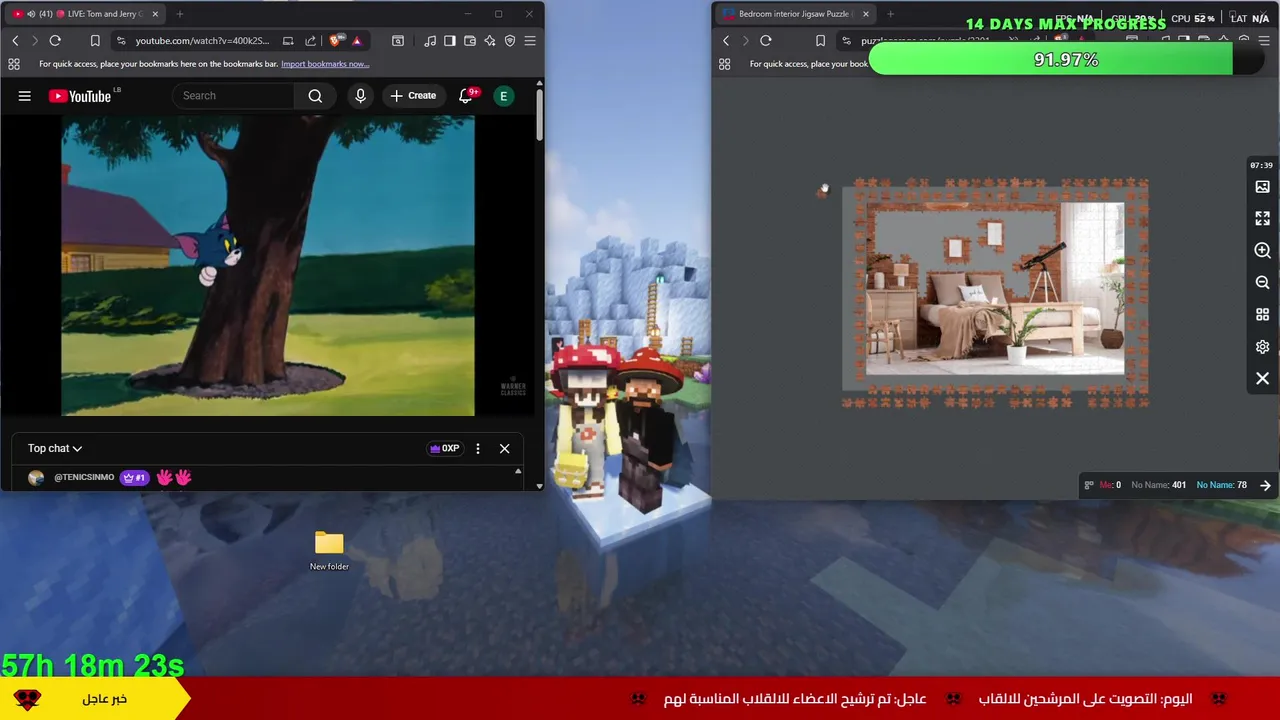Go back in the YouTube browser window
The image size is (1280, 720).
coord(15,40)
